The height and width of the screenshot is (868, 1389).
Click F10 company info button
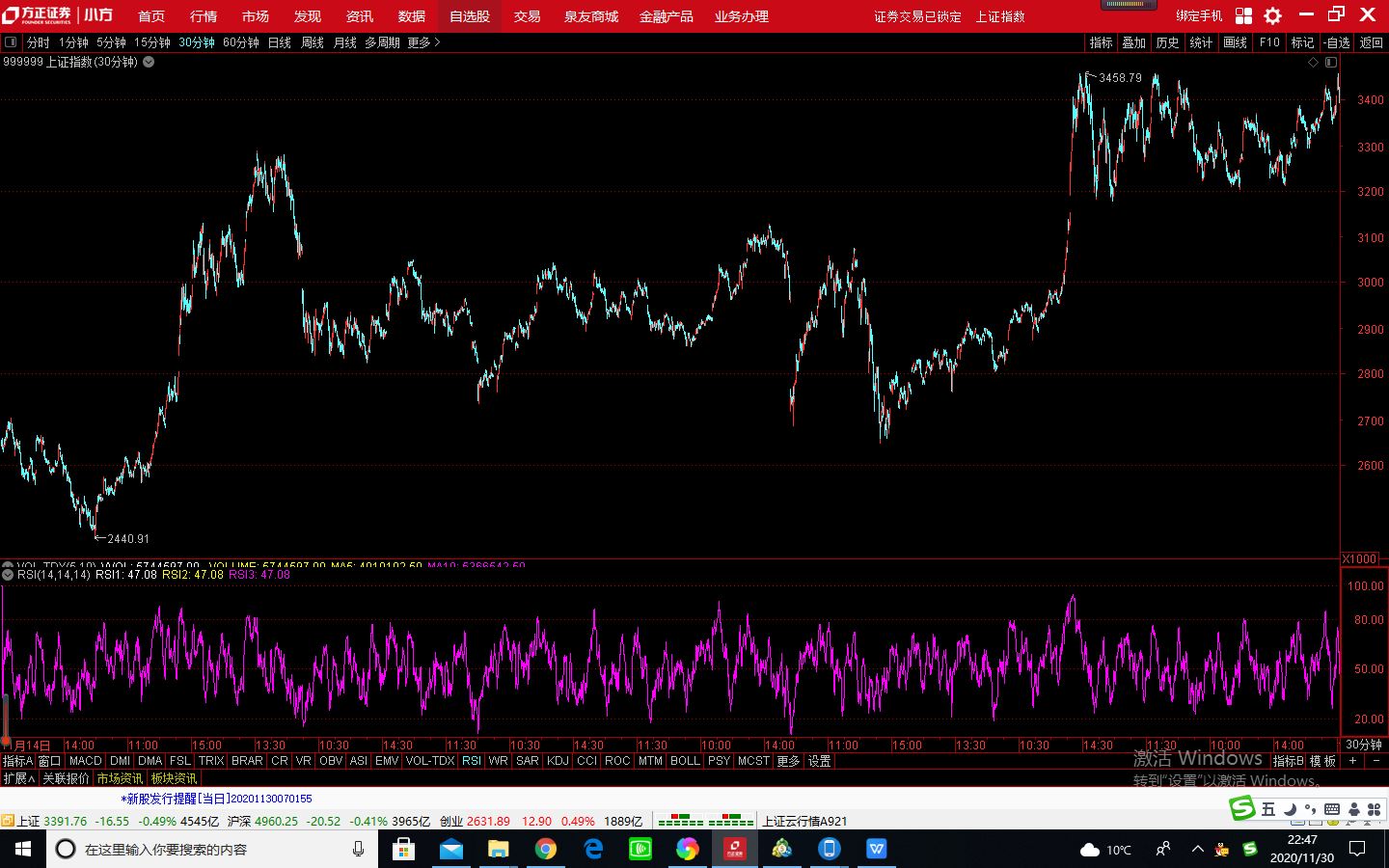[x=1269, y=42]
